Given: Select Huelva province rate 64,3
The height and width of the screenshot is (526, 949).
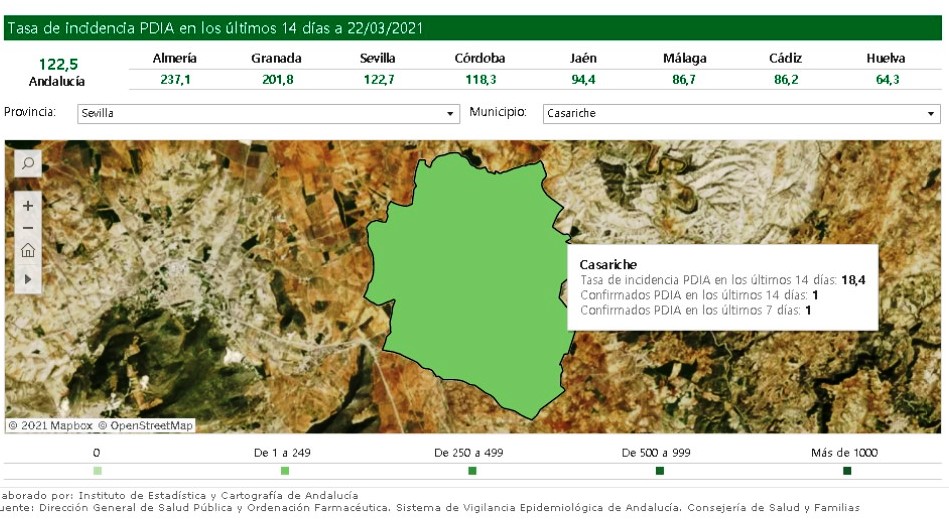Looking at the screenshot, I should (x=885, y=80).
